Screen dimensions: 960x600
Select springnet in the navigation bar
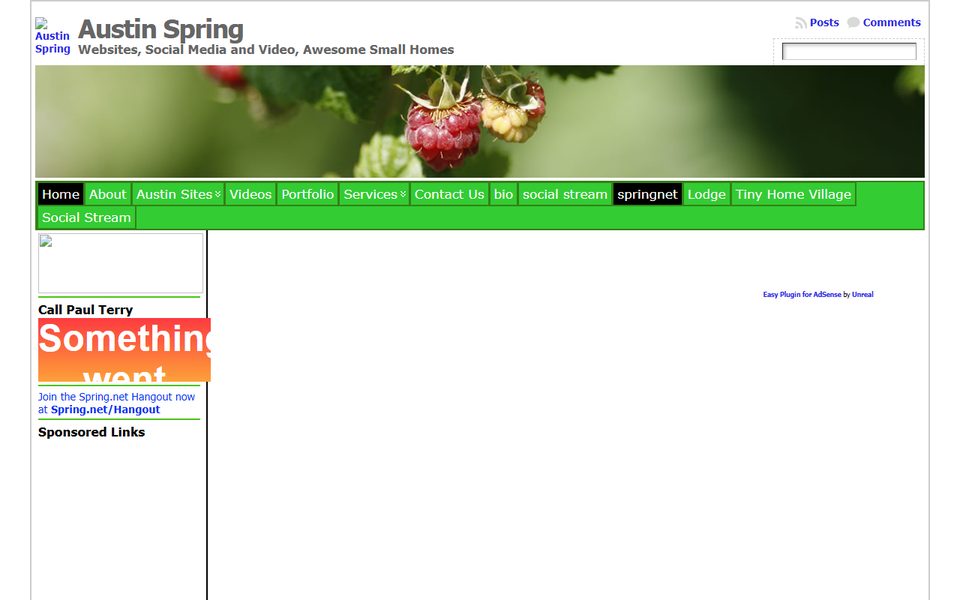point(647,194)
